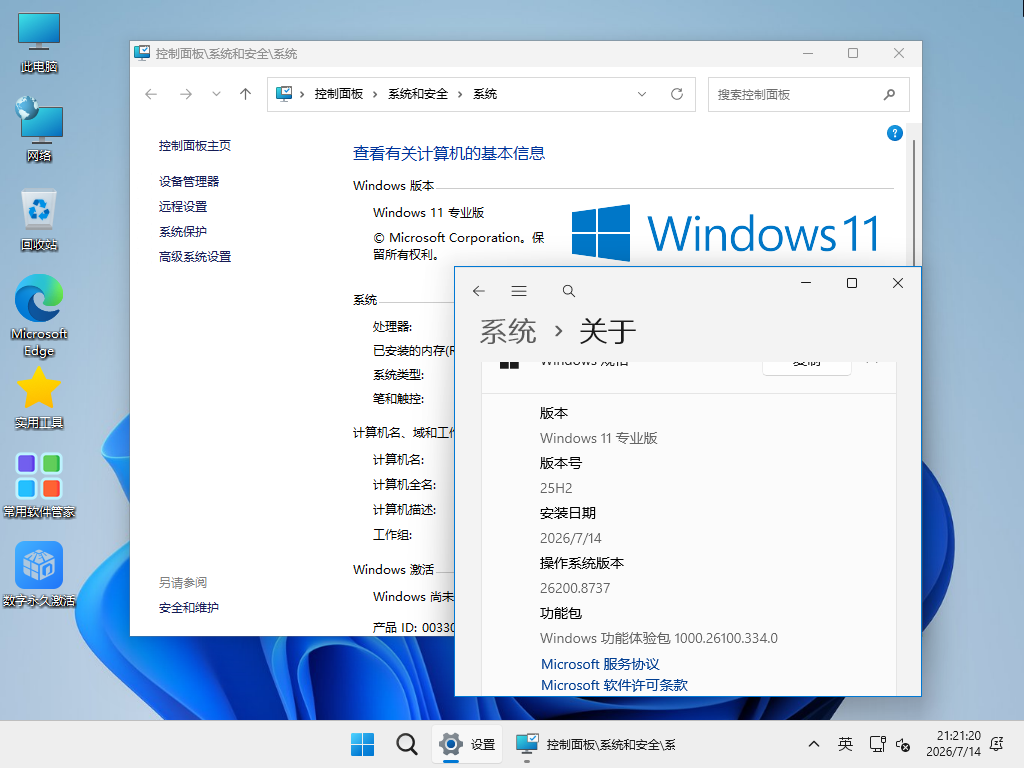Image resolution: width=1024 pixels, height=768 pixels.
Task: Select the 25H2 version number text
Action: [x=556, y=488]
